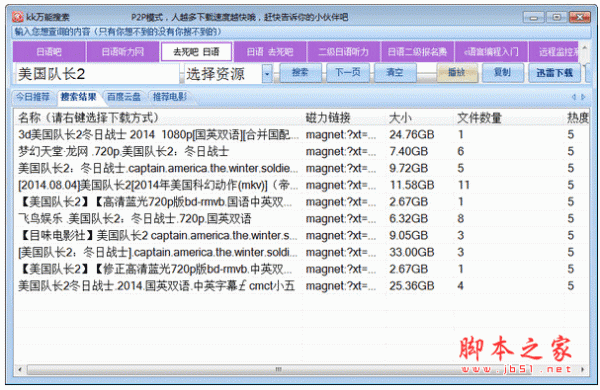This screenshot has width=600, height=390.
Task: Switch to the 今日推荐 tab
Action: (33, 97)
